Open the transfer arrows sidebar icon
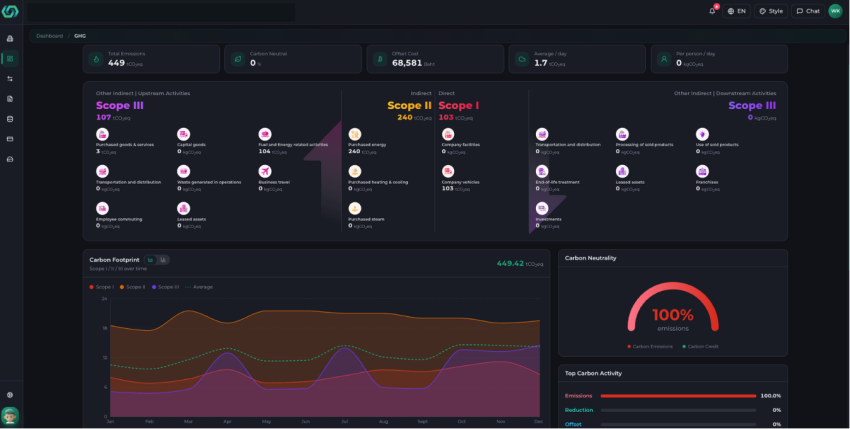850x429 pixels. [10, 79]
